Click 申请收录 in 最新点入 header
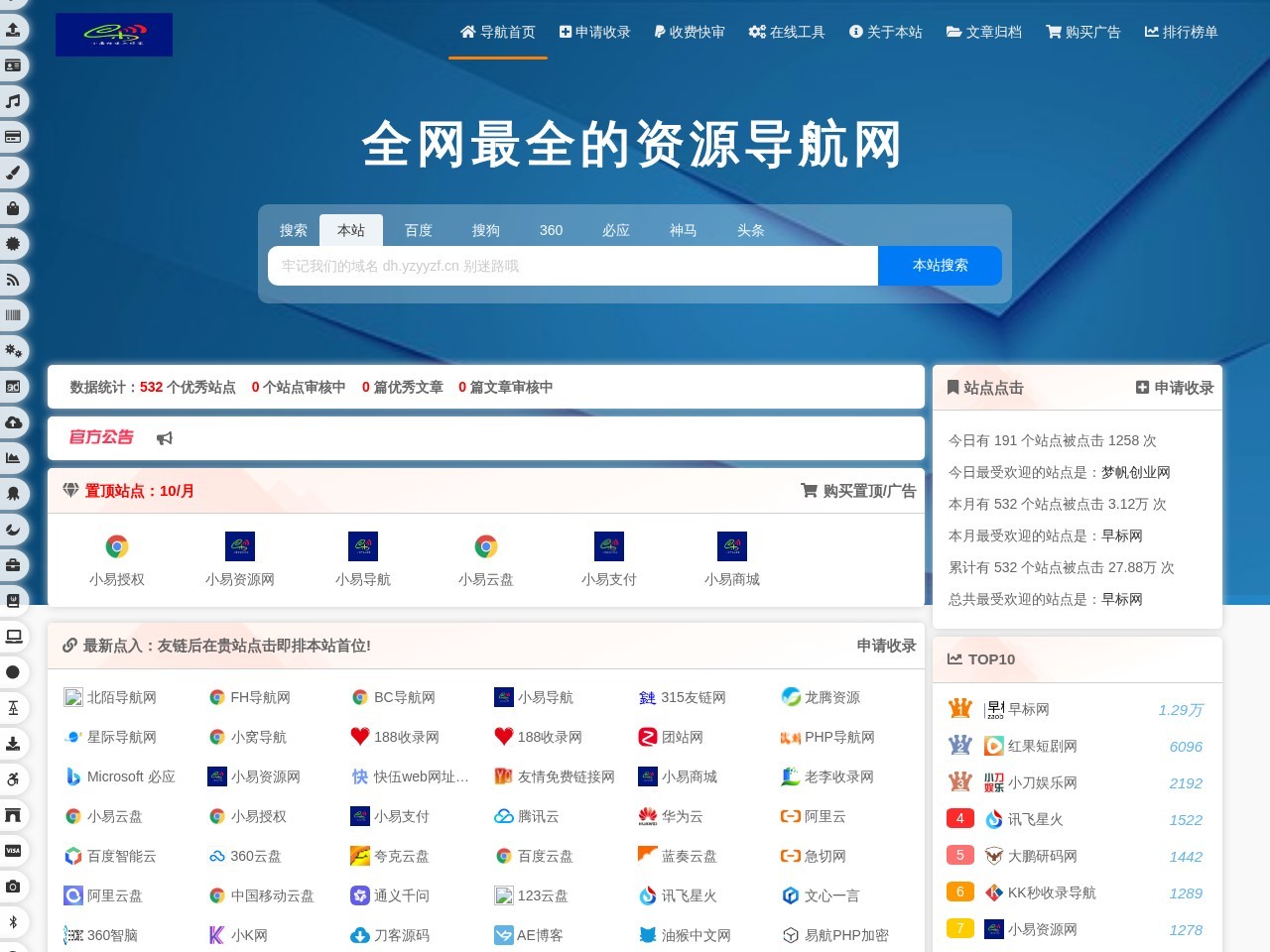Screen dimensions: 1270x952 pos(886,646)
